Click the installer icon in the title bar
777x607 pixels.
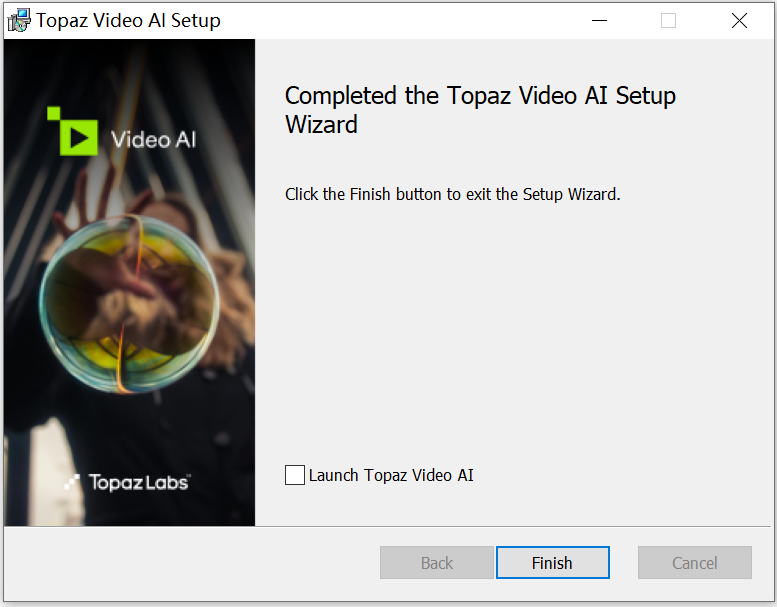click(19, 20)
